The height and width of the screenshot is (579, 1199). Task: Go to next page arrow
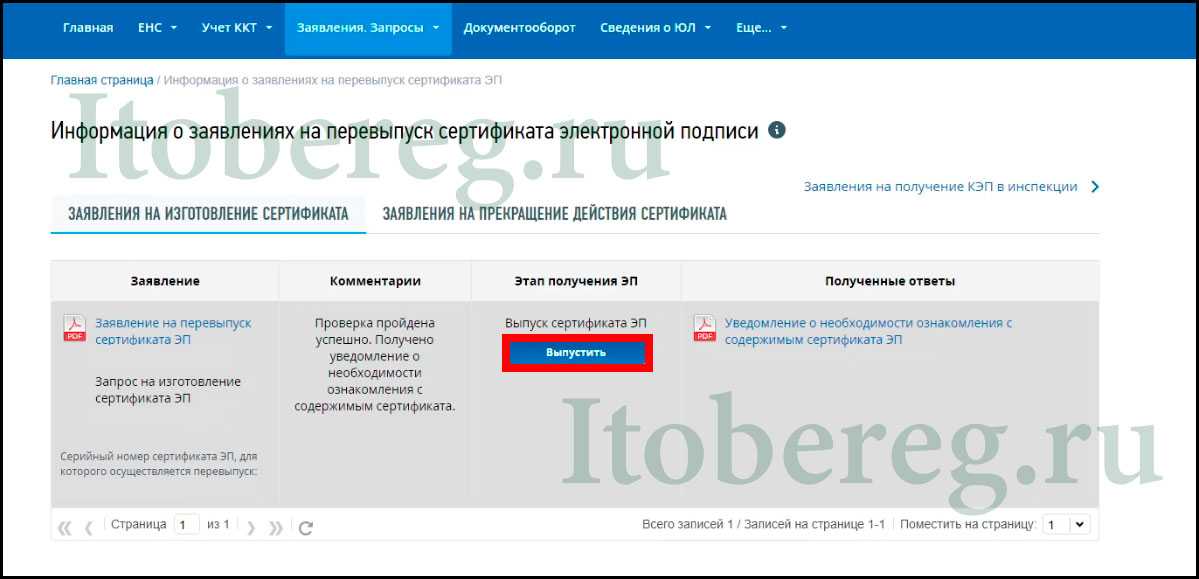(x=251, y=527)
